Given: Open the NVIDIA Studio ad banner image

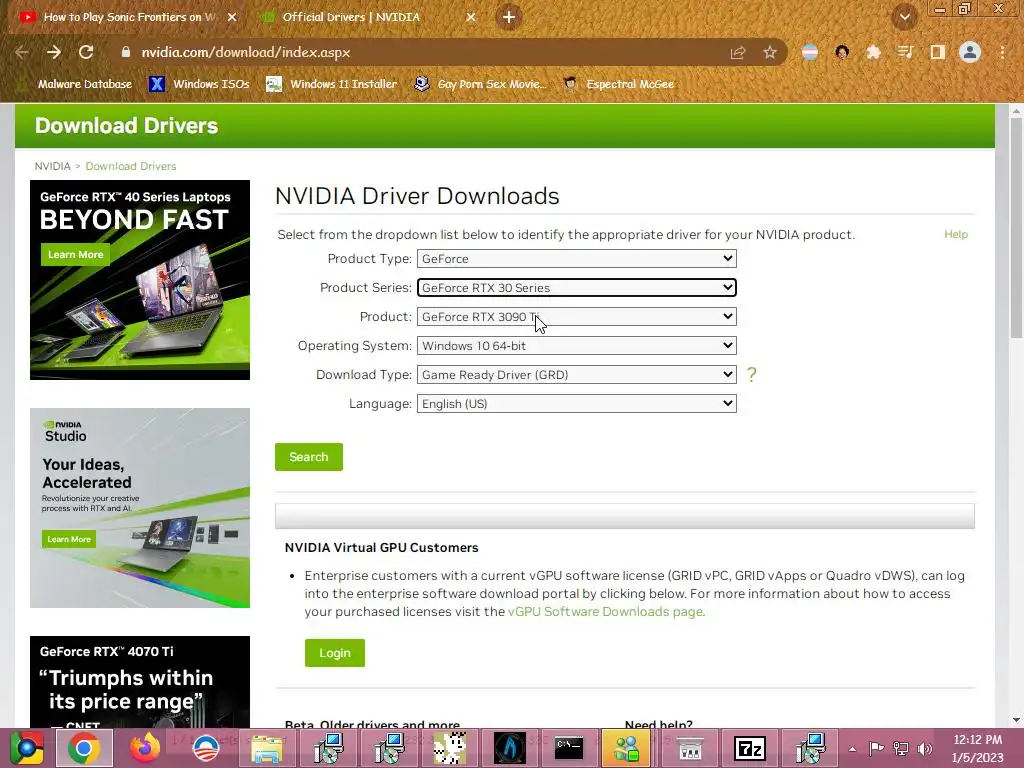Looking at the screenshot, I should coord(140,508).
